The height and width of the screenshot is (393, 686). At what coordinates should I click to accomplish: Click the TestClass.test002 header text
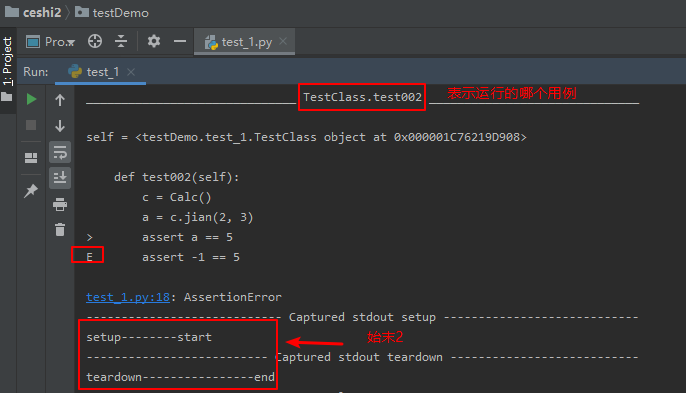(362, 97)
